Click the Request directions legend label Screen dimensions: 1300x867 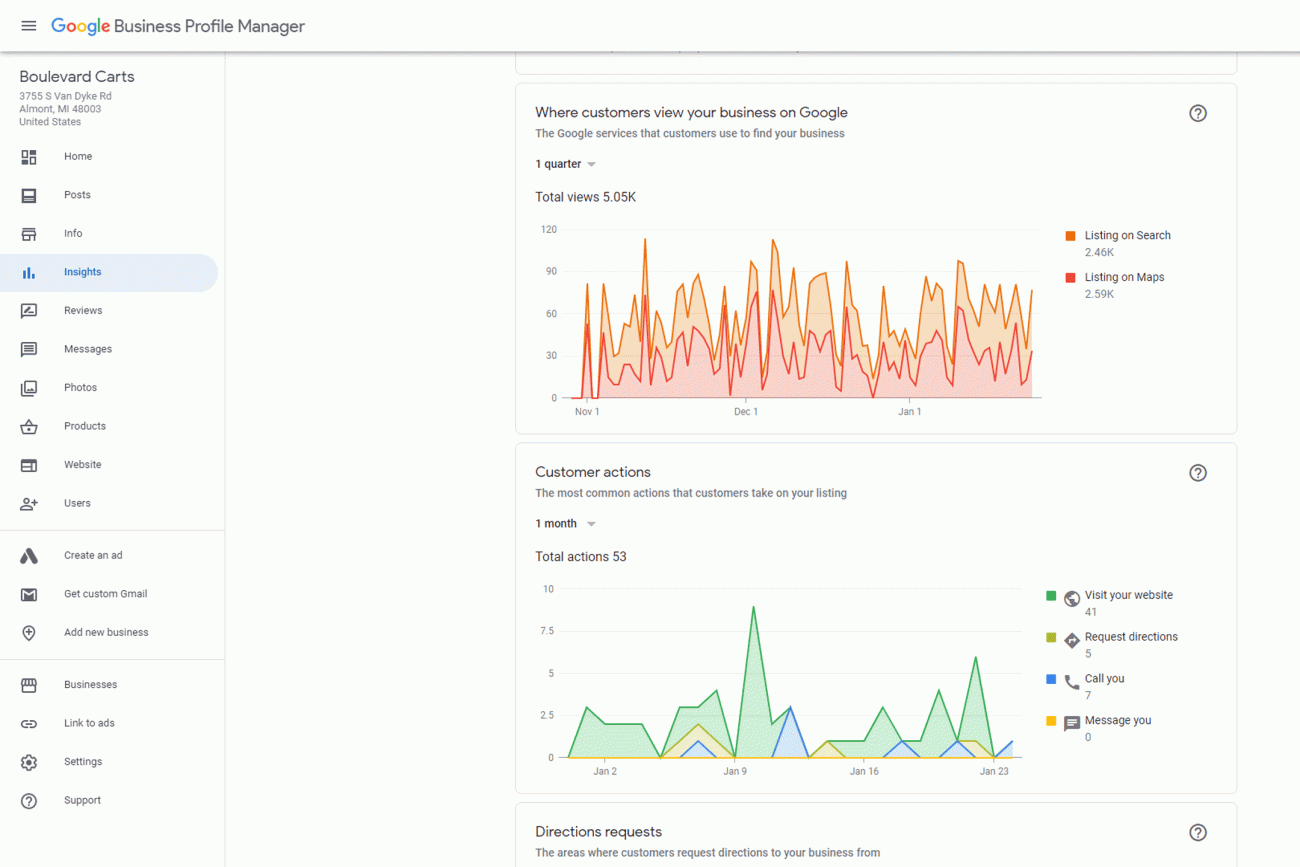pos(1131,638)
